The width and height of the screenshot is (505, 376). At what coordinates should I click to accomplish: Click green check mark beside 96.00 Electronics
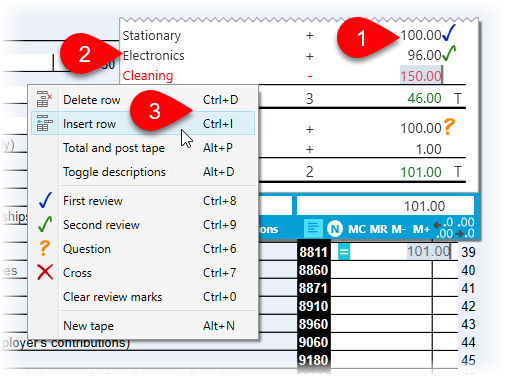[449, 53]
